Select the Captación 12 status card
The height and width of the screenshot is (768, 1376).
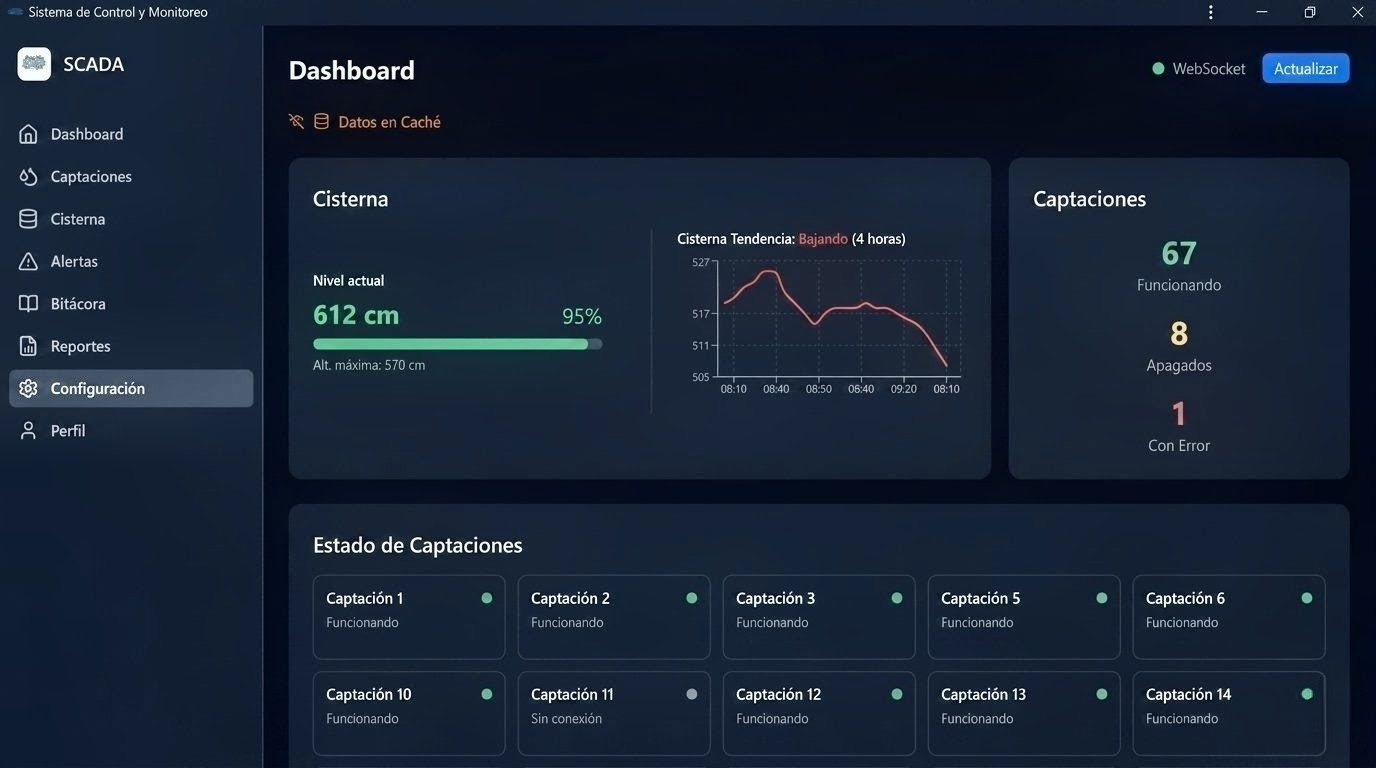point(818,713)
